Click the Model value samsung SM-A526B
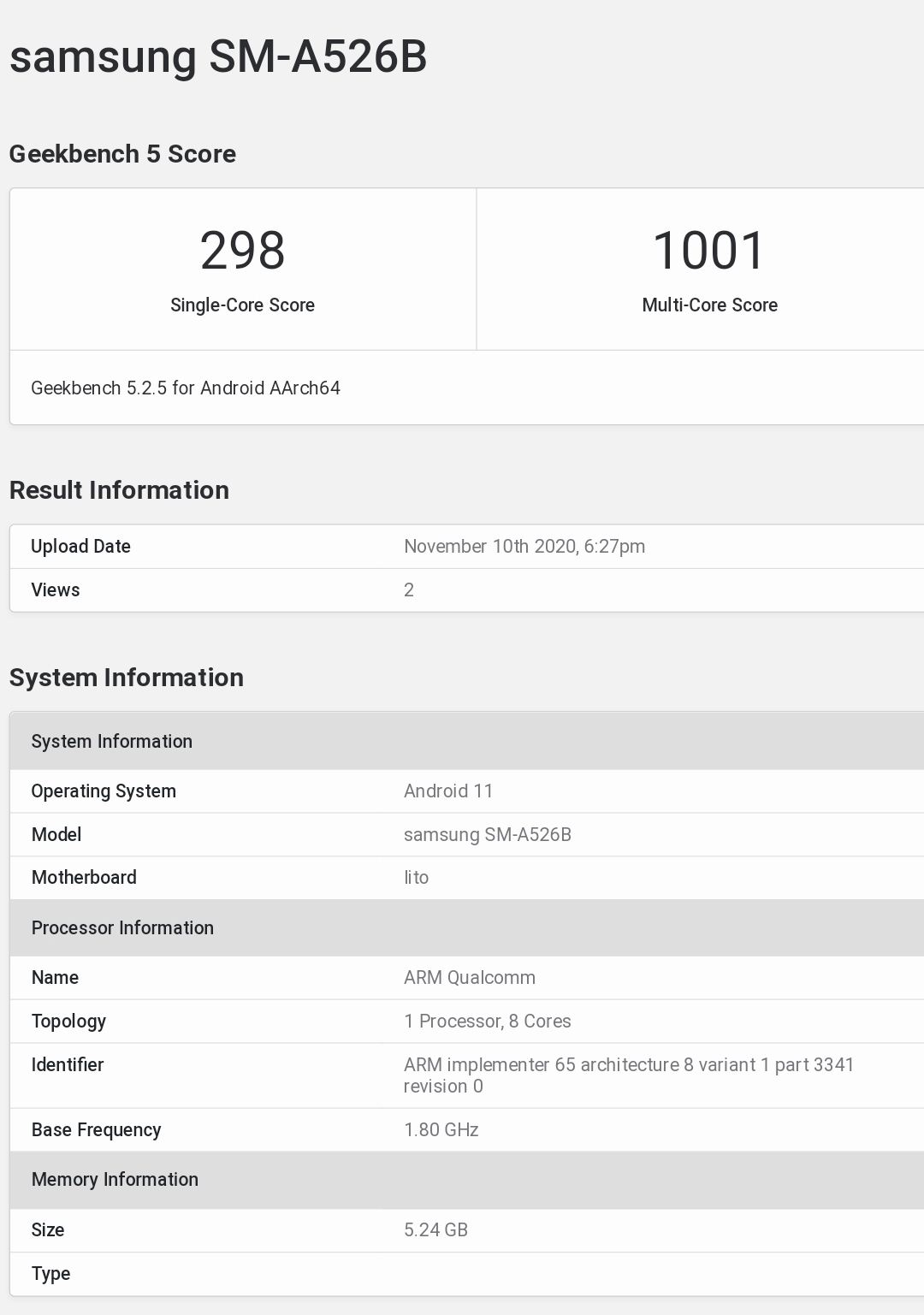Screen dimensions: 924x1315 point(487,835)
